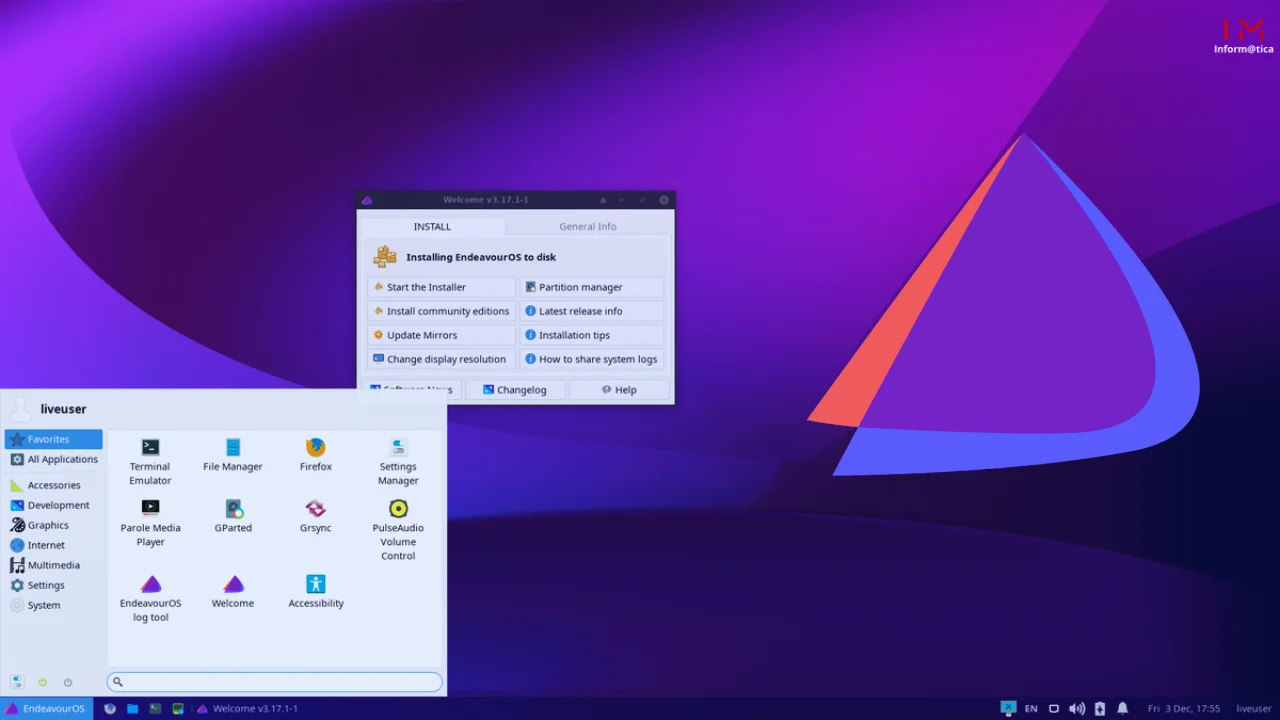Show All Applications category

(54, 459)
